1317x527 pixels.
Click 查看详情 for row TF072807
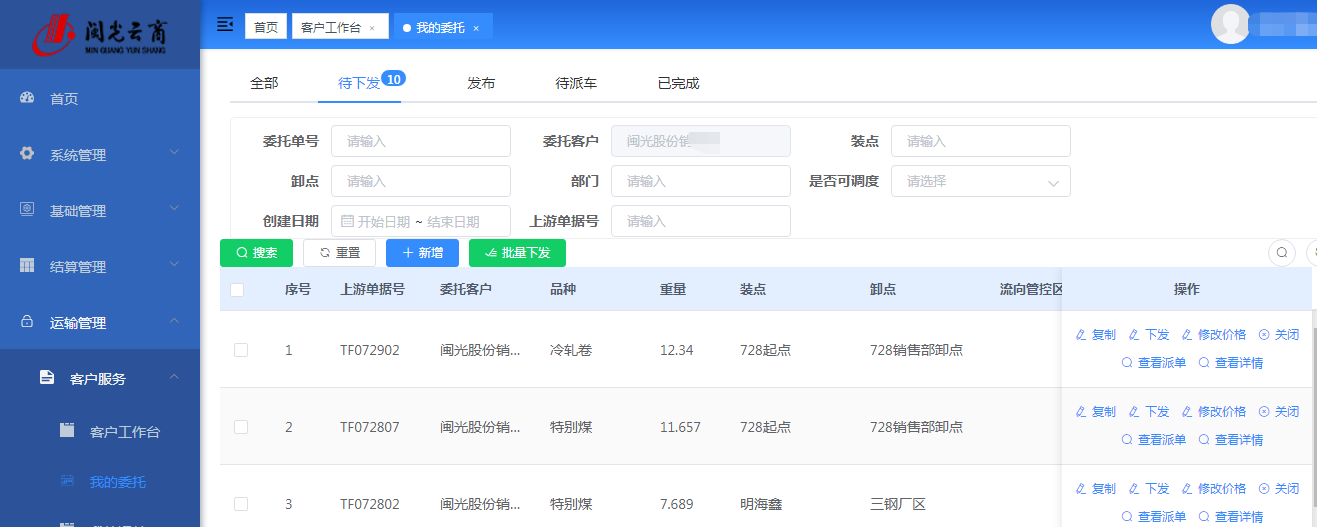point(1230,440)
